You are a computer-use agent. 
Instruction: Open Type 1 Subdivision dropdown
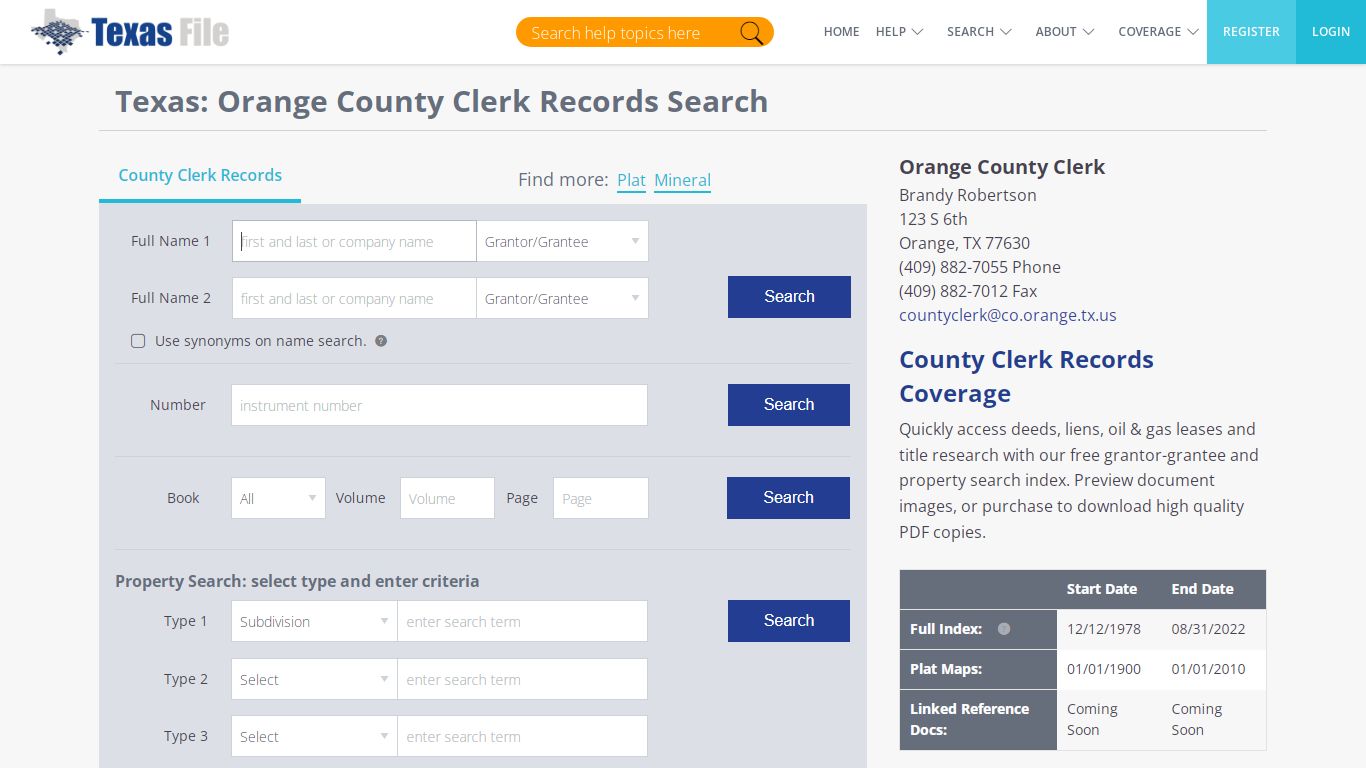pyautogui.click(x=314, y=621)
